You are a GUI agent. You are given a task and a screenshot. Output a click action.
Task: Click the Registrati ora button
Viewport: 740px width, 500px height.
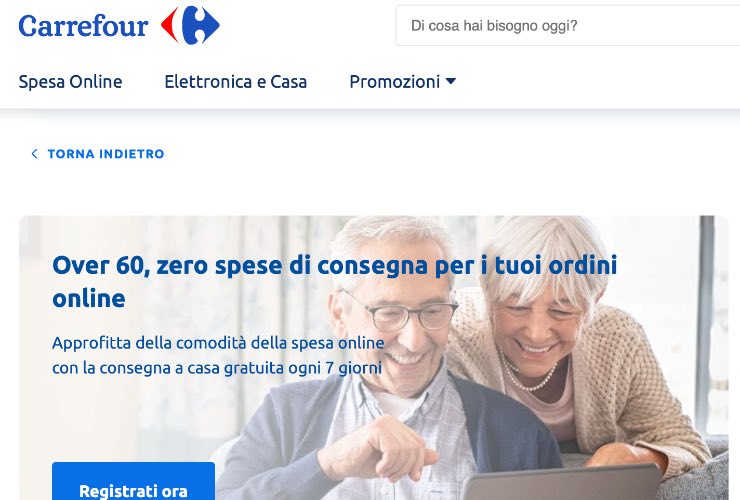click(x=134, y=481)
